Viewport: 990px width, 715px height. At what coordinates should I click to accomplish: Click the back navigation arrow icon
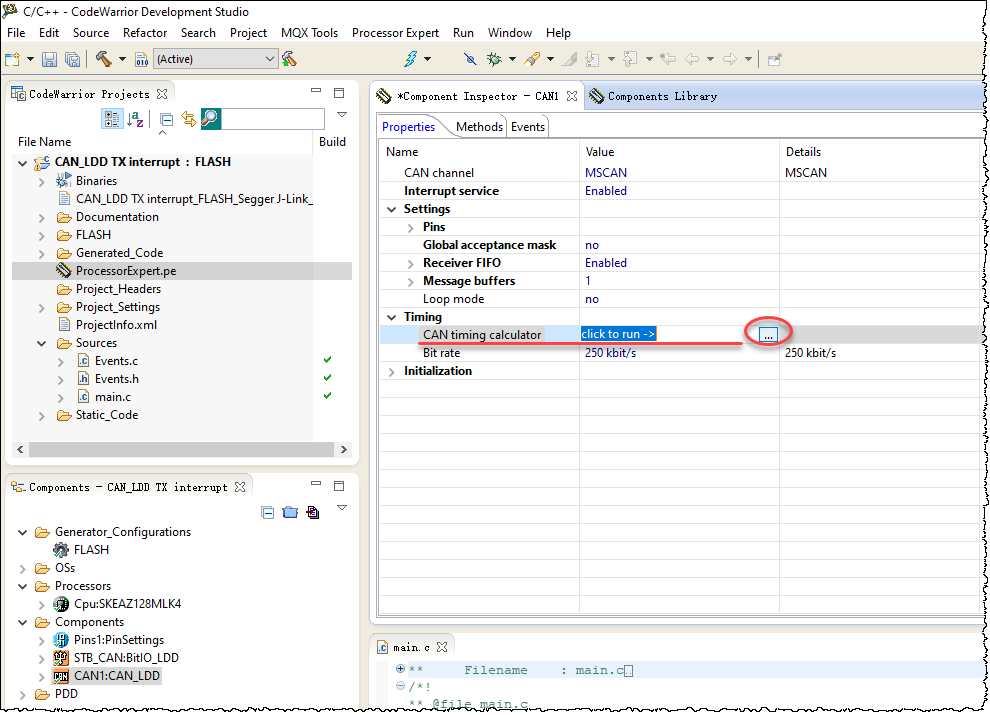click(x=692, y=59)
